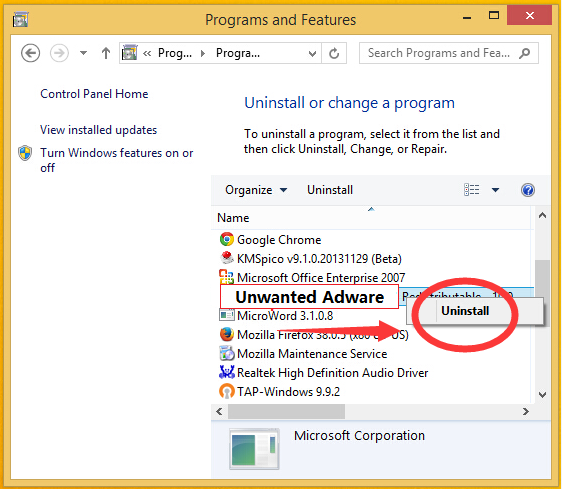Screen dimensions: 562x489
Task: Select the Realtek Audio Driver icon
Action: tap(227, 372)
